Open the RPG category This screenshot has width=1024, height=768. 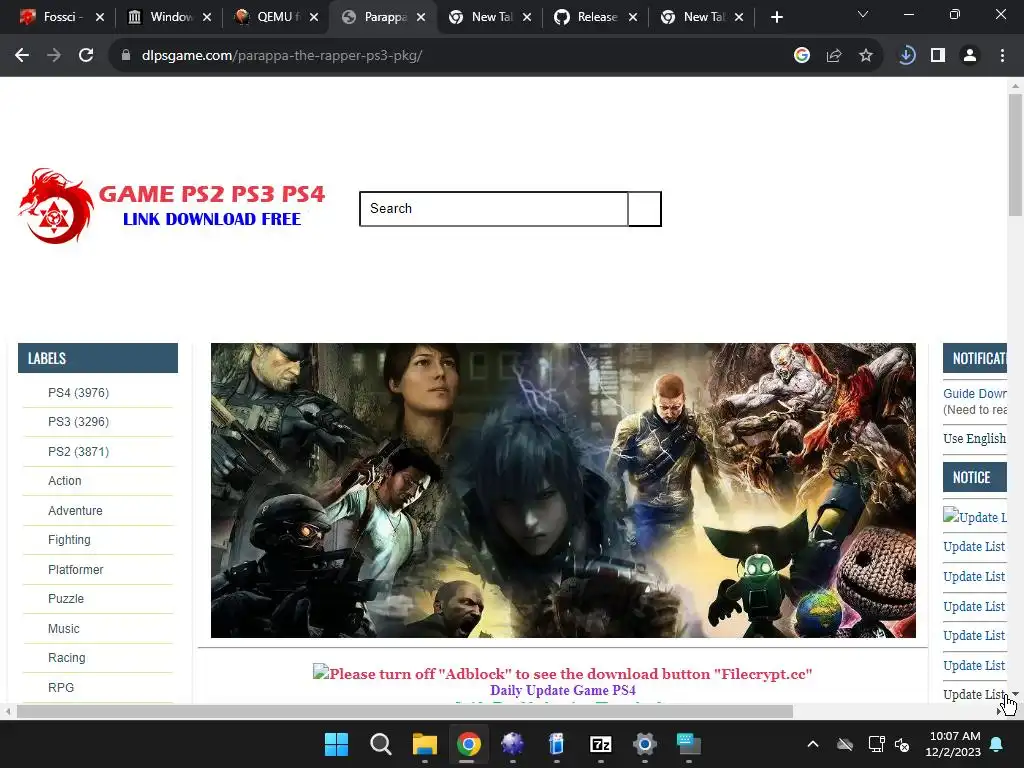click(x=61, y=687)
